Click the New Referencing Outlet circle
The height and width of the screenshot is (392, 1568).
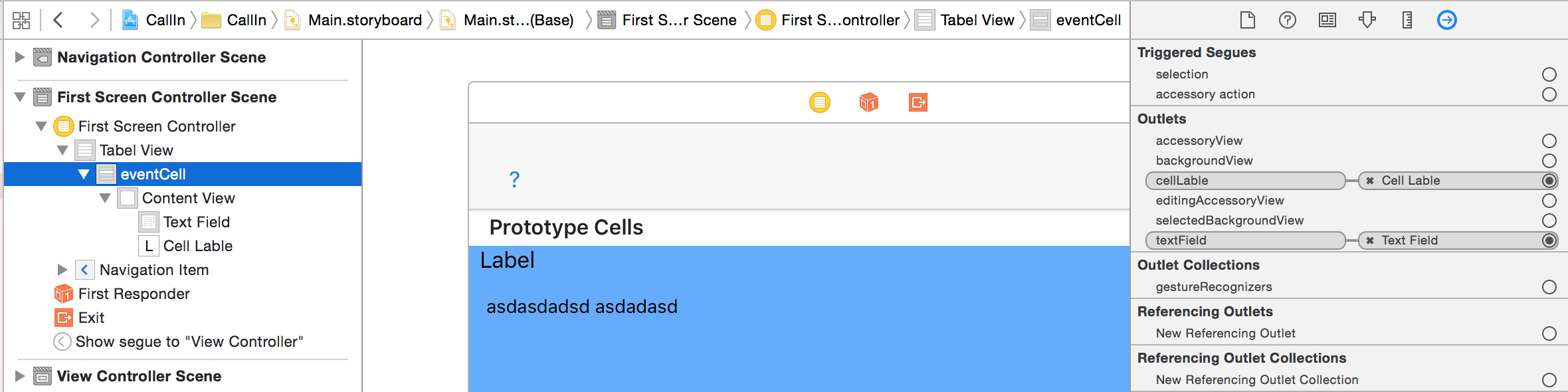(1549, 334)
